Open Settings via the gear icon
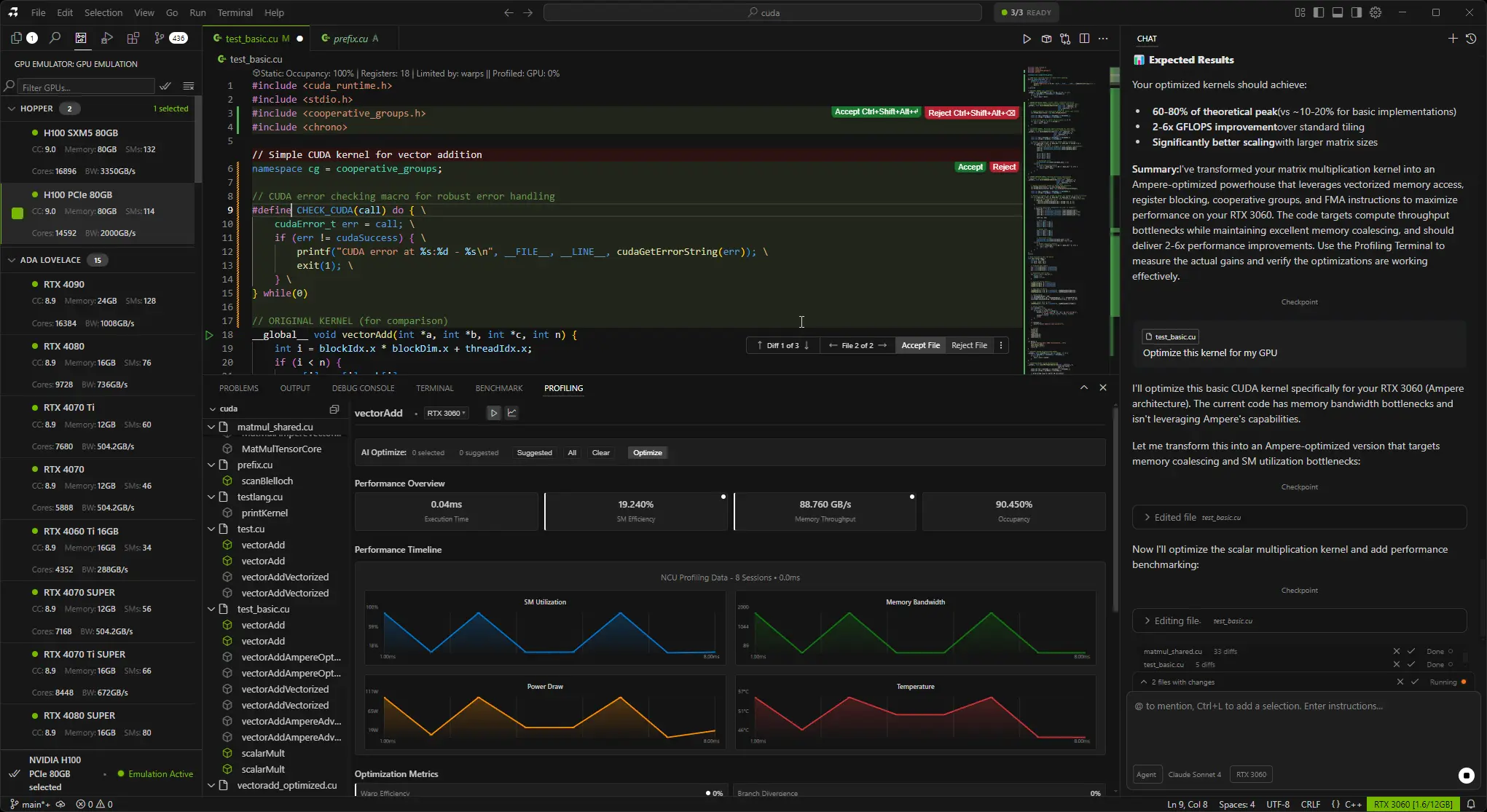1487x812 pixels. (1376, 12)
